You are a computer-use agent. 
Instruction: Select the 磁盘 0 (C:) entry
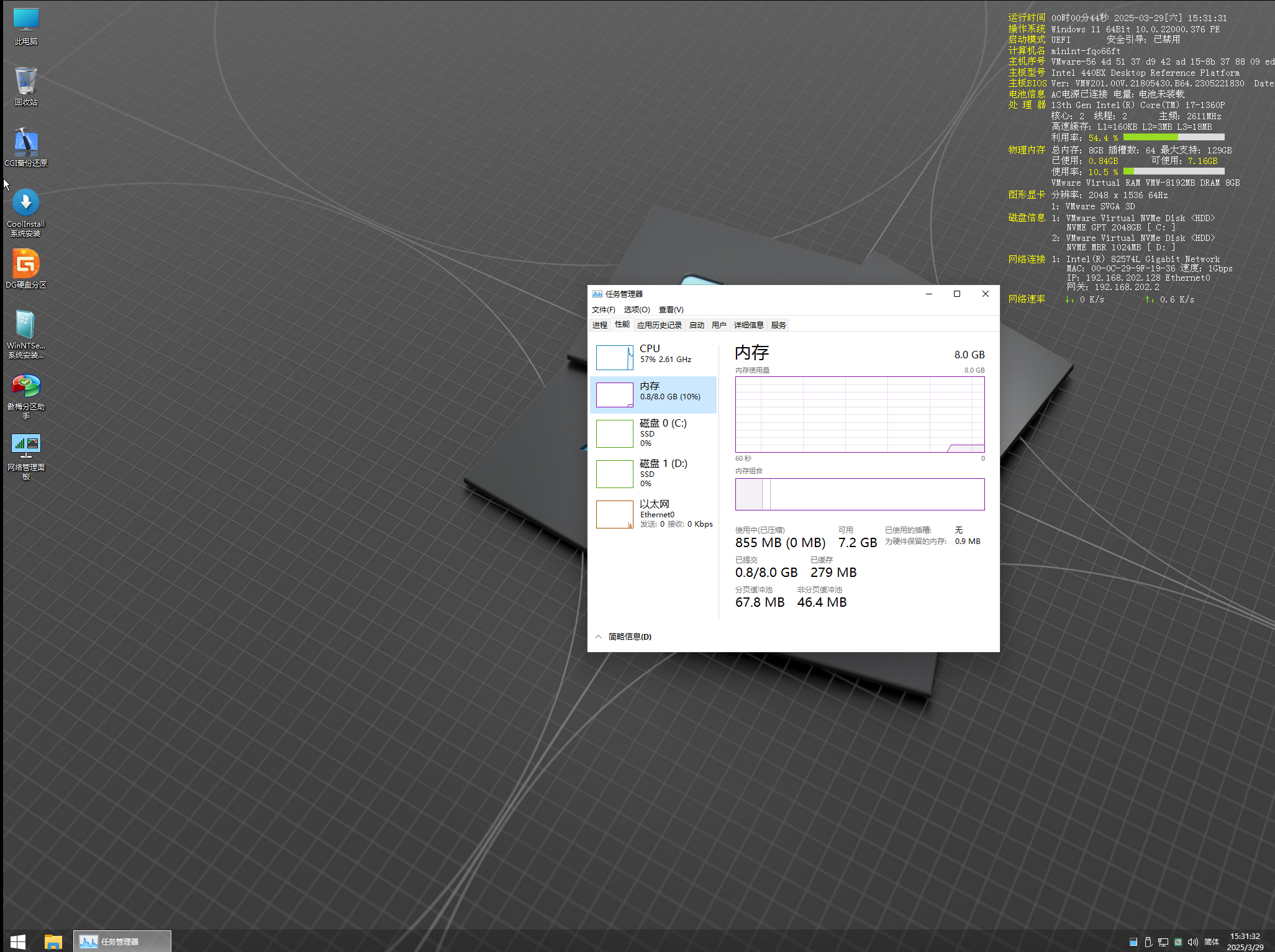click(653, 433)
